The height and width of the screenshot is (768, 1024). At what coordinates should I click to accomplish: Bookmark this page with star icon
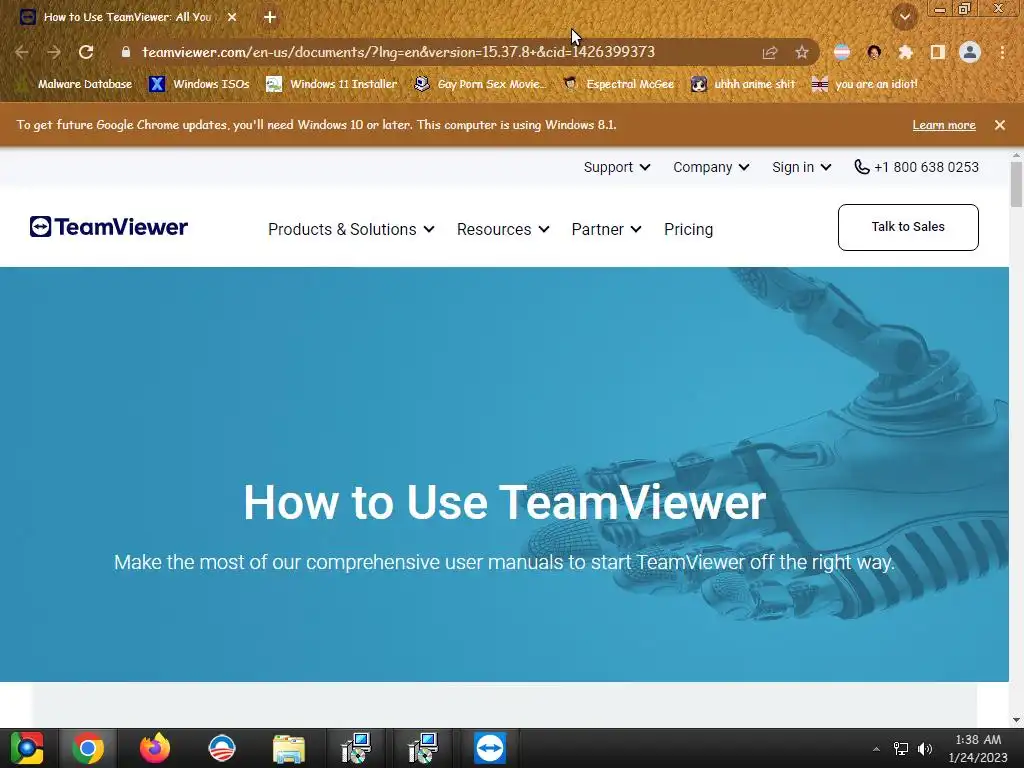(801, 52)
